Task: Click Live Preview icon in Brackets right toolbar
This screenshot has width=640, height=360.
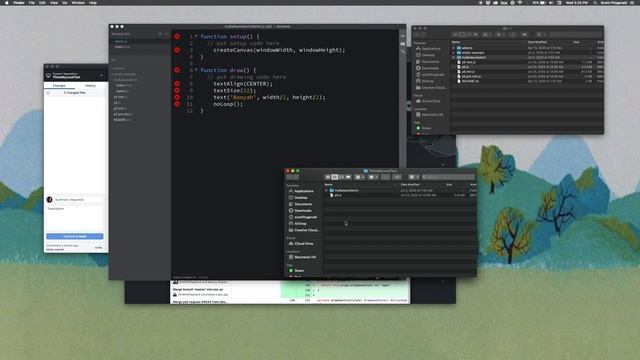Action: point(403,36)
